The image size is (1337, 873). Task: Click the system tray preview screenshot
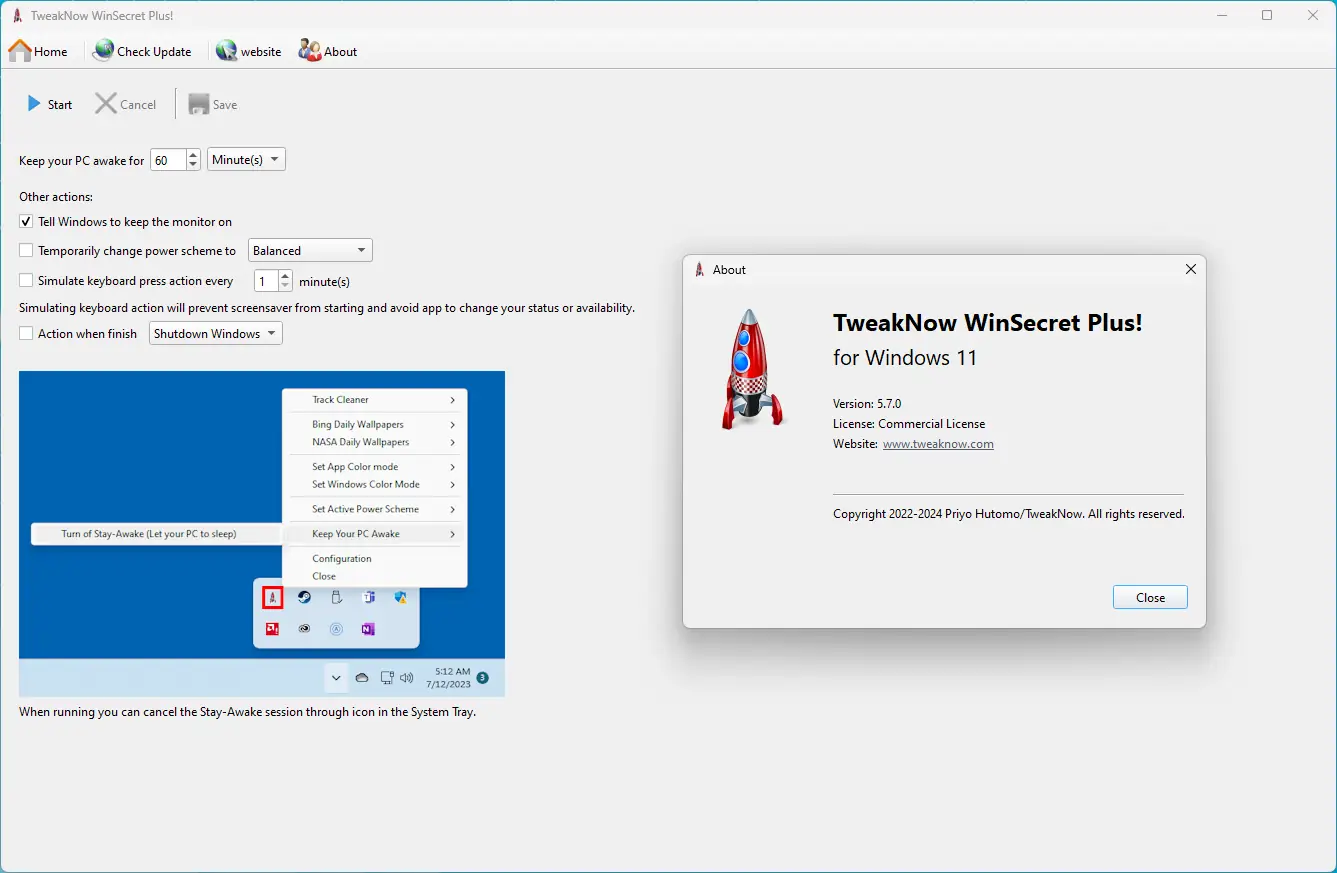[262, 534]
